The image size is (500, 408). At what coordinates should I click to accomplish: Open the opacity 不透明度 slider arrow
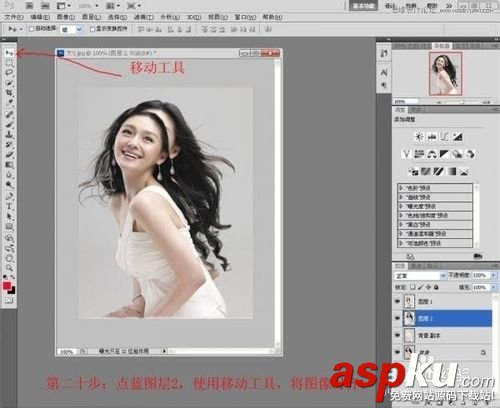coord(494,275)
